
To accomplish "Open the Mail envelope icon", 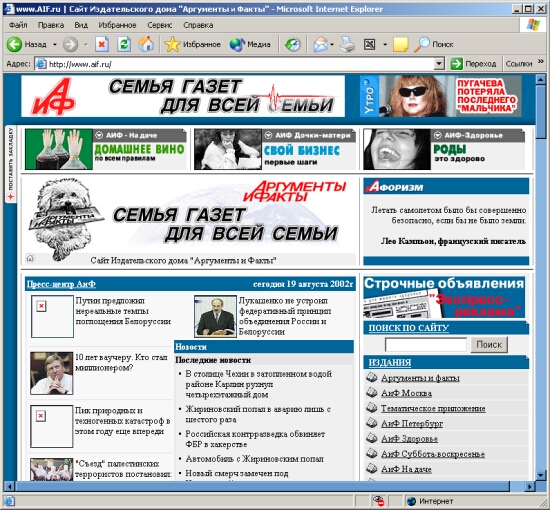I will tap(320, 45).
